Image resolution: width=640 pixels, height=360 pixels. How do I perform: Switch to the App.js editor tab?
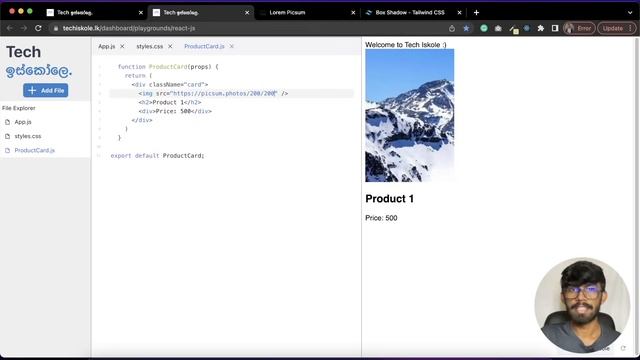107,47
